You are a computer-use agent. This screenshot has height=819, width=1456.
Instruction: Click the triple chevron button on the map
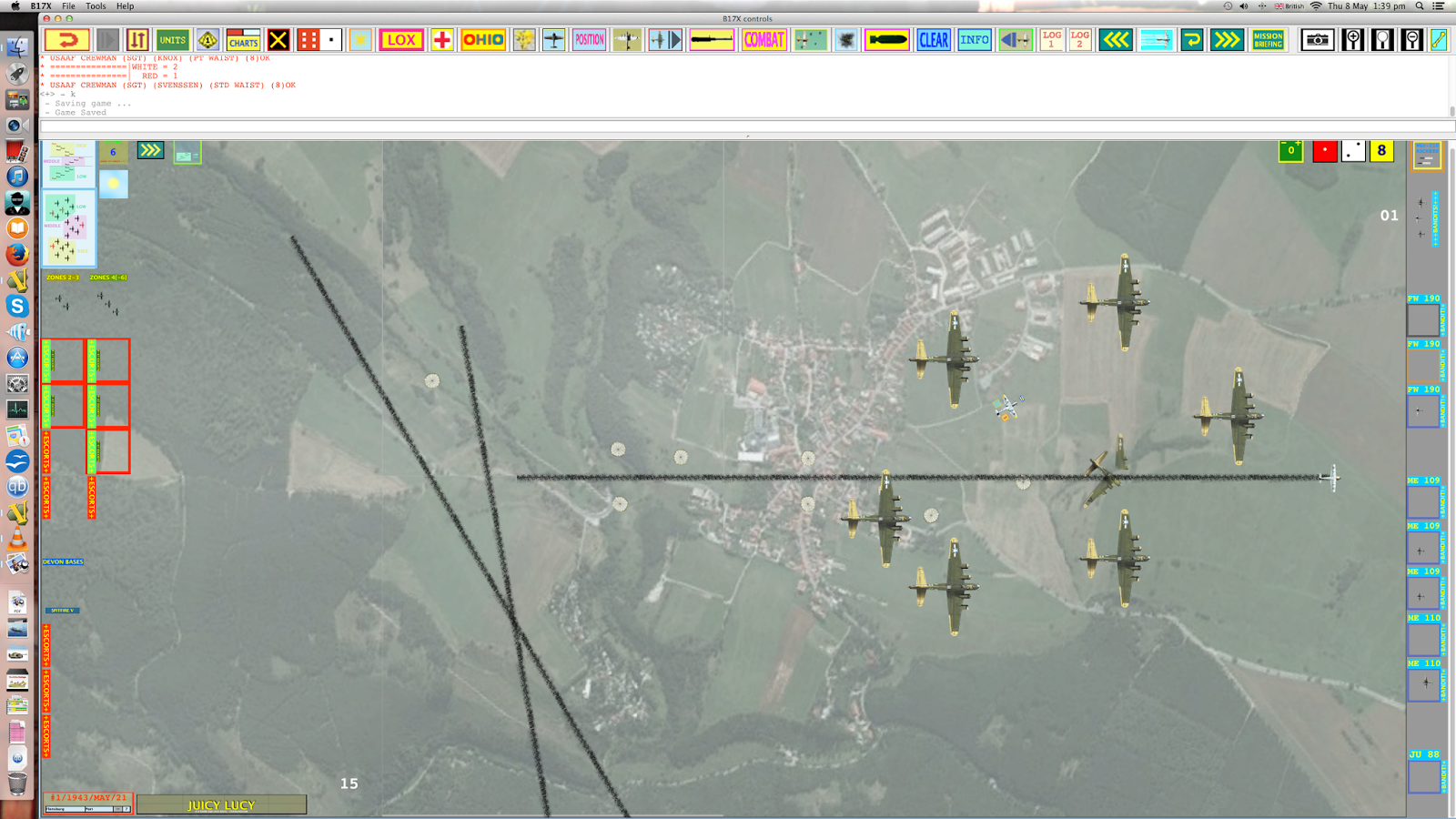point(150,150)
